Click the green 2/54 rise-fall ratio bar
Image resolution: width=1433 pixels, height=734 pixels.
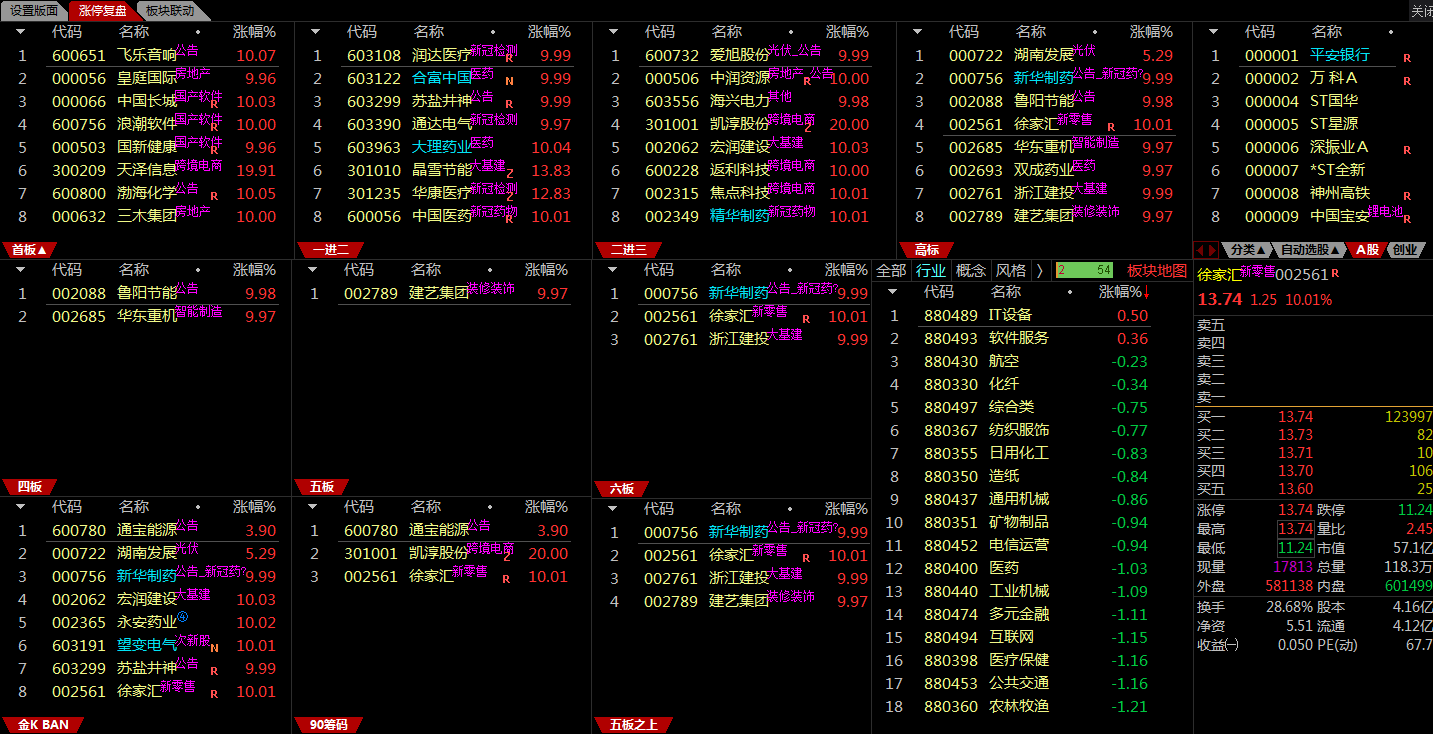coord(1084,270)
